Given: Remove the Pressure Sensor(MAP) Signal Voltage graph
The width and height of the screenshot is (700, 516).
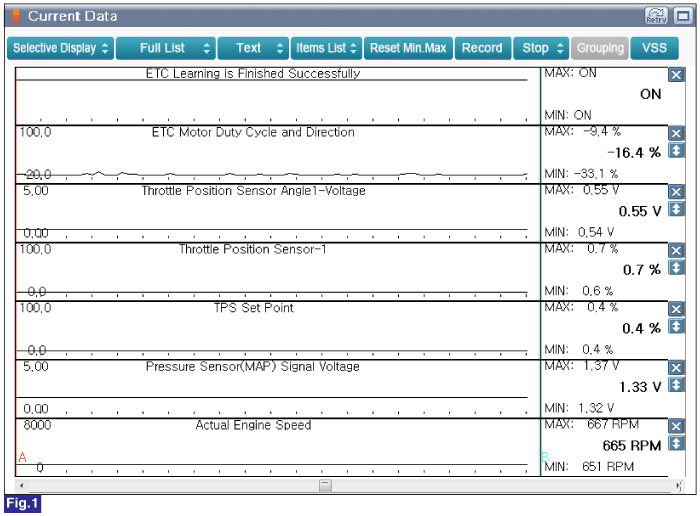Looking at the screenshot, I should [x=676, y=367].
